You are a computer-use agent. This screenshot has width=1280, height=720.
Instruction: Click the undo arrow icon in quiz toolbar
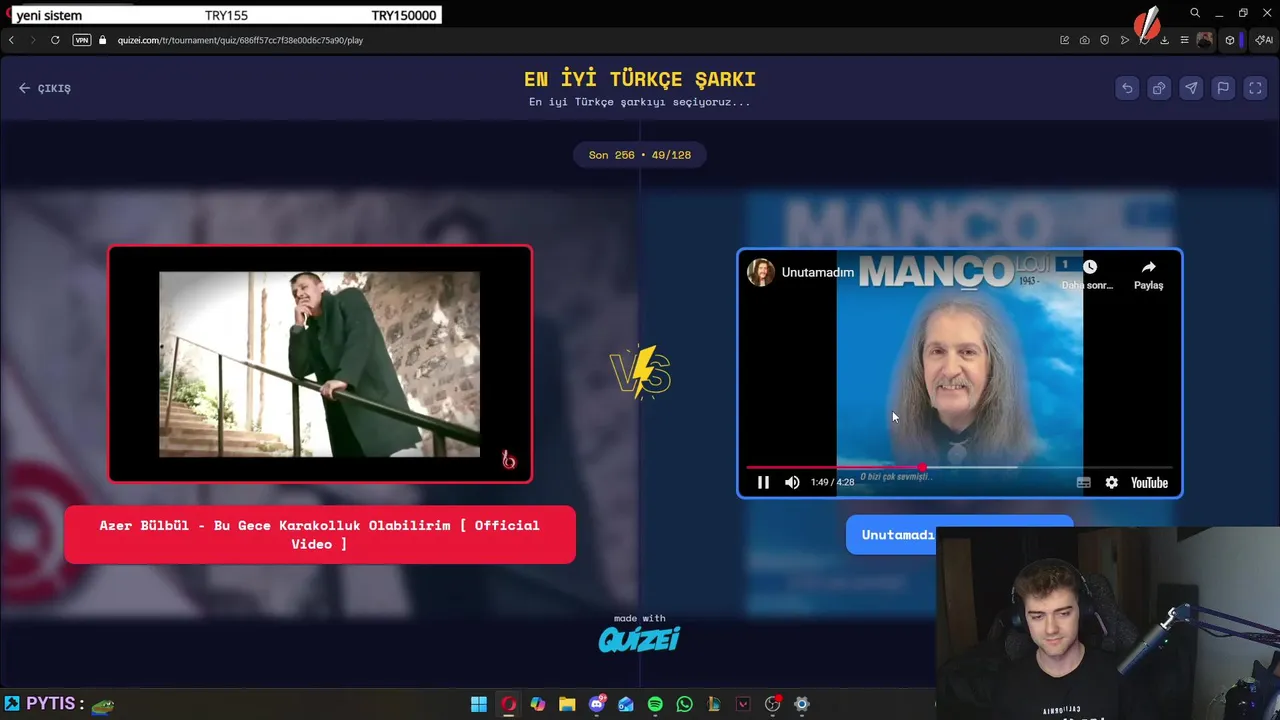[x=1127, y=88]
